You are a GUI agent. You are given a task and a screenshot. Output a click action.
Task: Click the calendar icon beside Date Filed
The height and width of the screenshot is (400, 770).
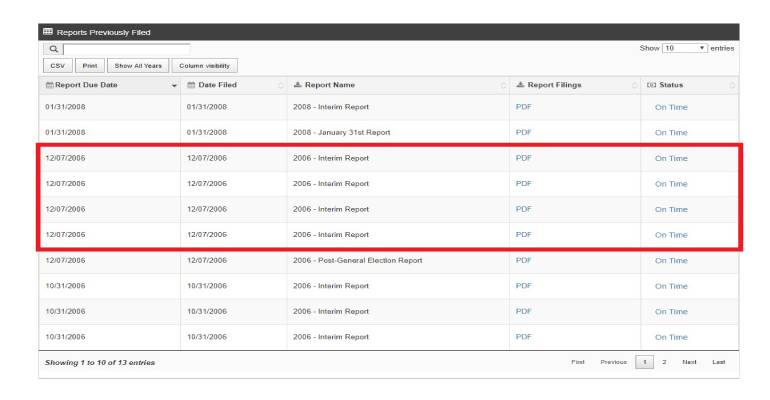[x=192, y=85]
